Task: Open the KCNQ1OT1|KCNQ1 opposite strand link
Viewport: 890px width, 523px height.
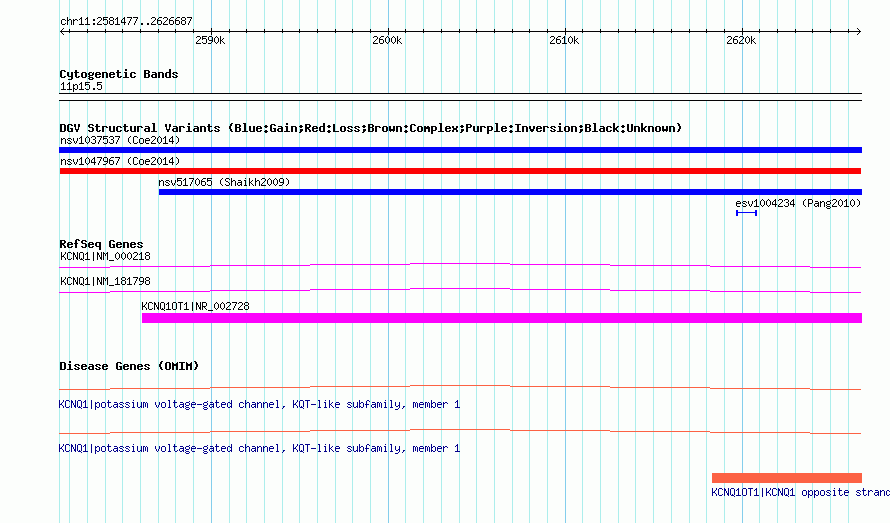Action: [x=800, y=492]
